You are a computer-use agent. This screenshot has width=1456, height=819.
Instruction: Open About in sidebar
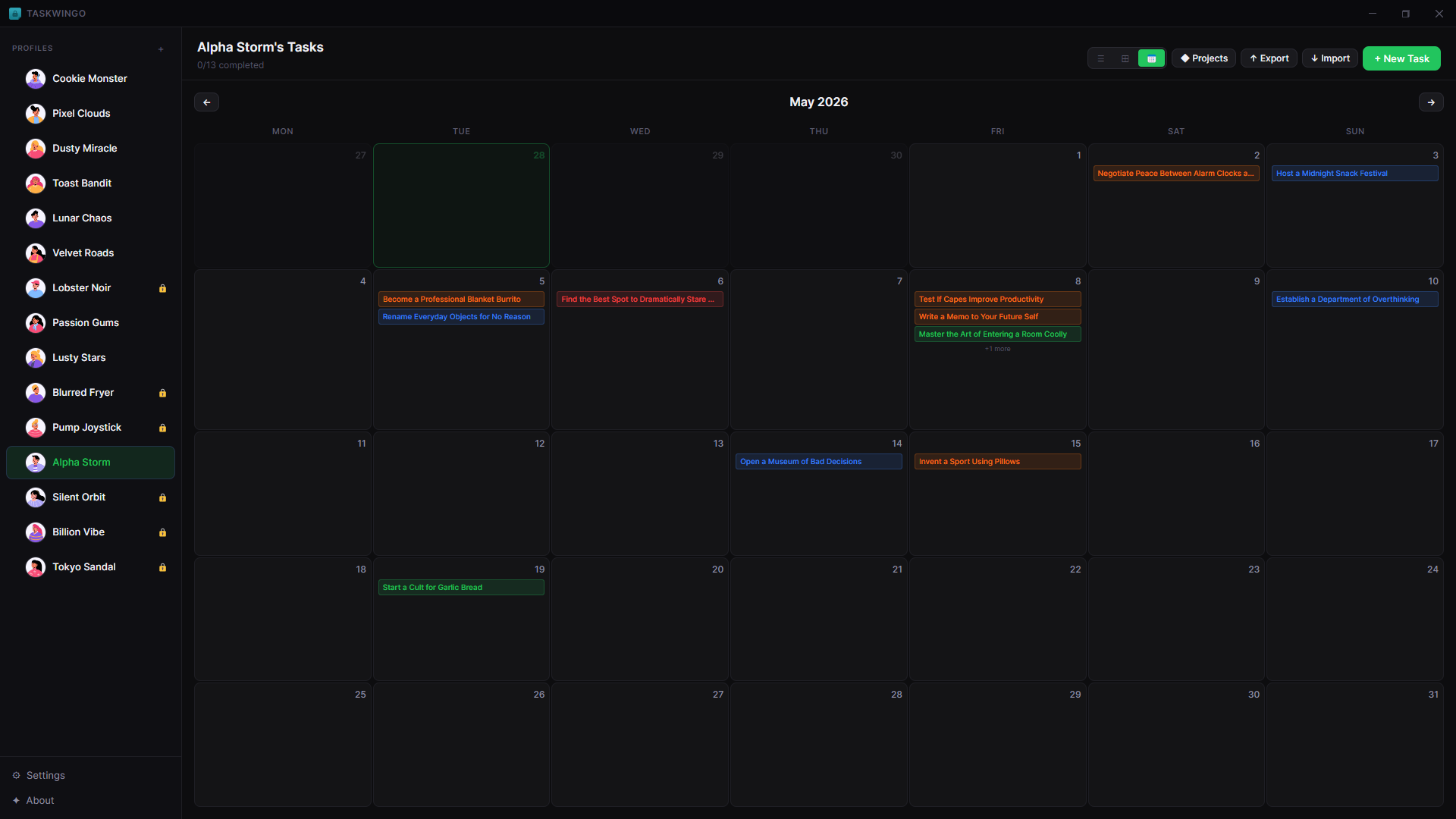(39, 800)
